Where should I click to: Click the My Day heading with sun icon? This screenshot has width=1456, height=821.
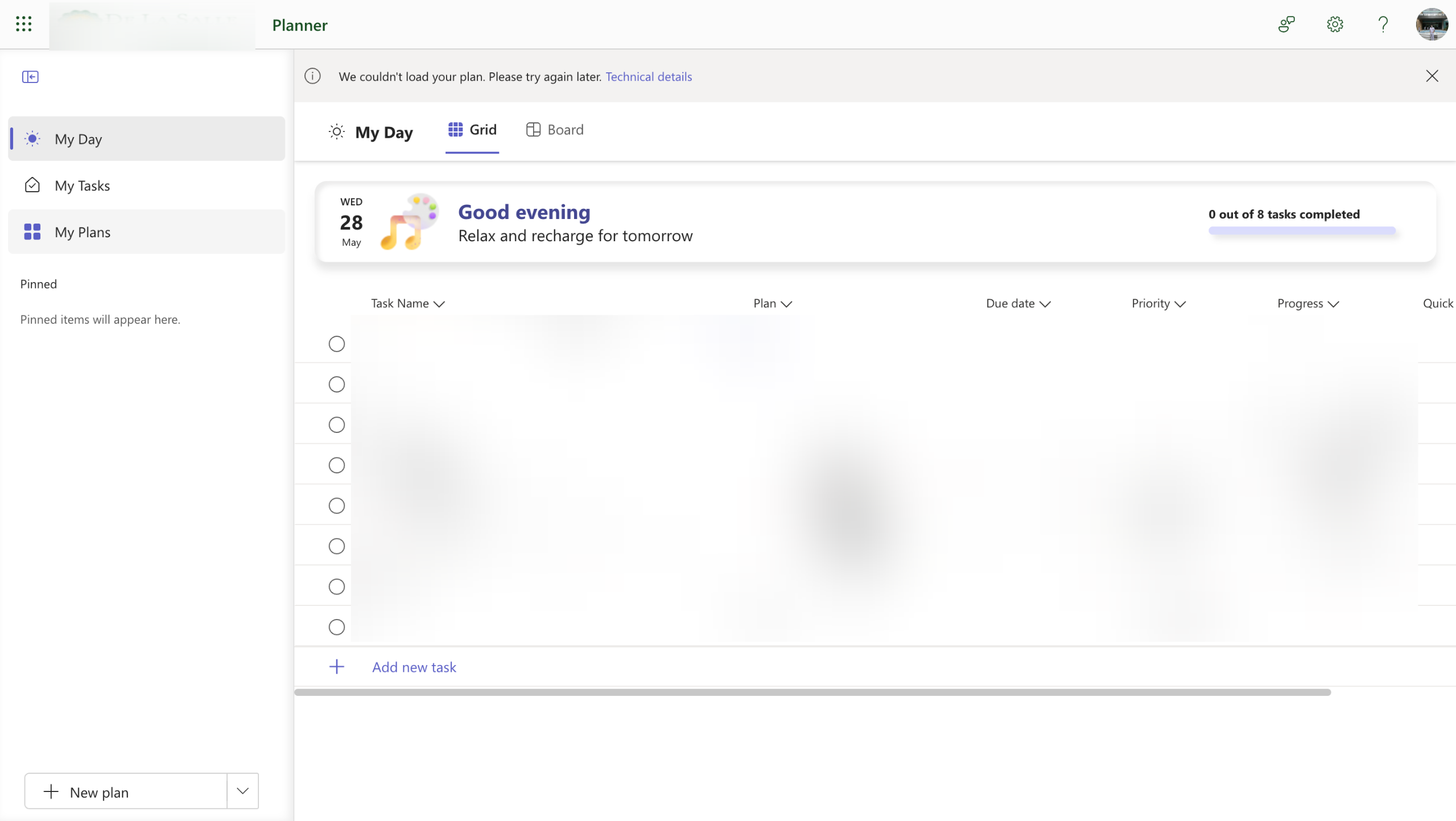pos(371,133)
